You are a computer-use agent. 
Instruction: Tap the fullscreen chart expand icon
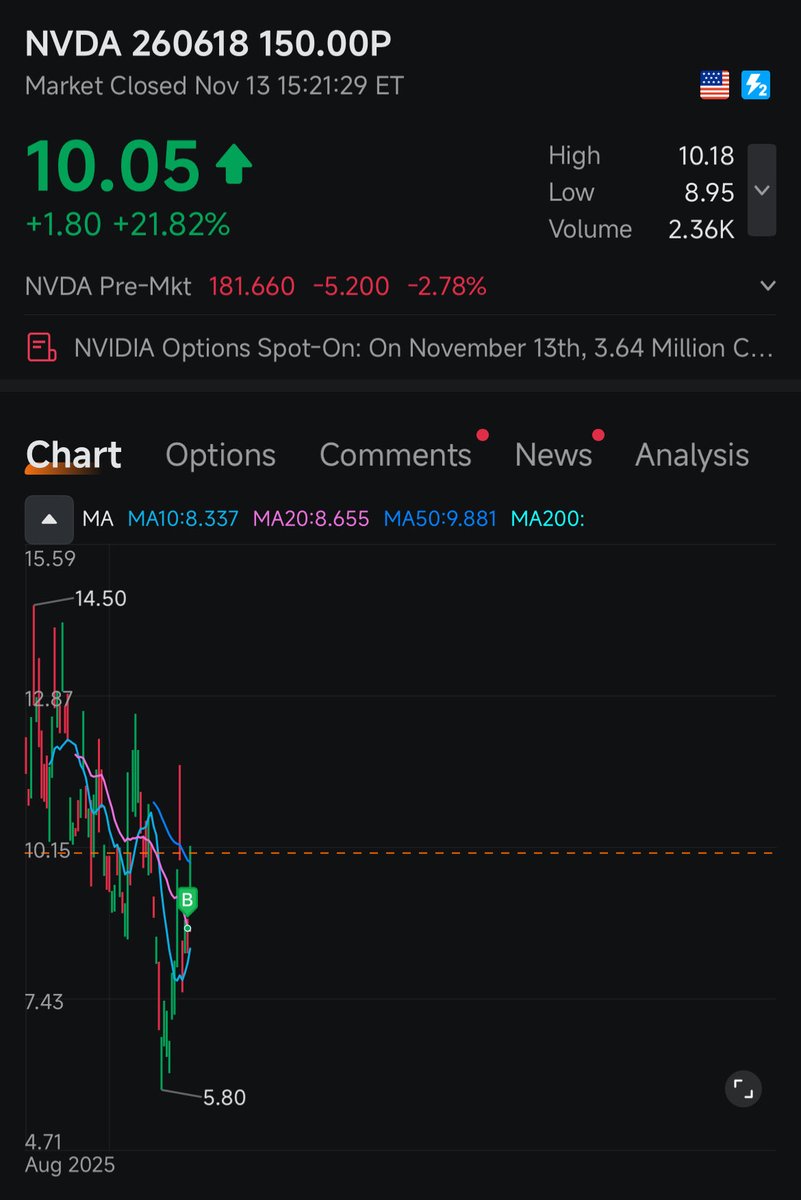click(x=743, y=1089)
